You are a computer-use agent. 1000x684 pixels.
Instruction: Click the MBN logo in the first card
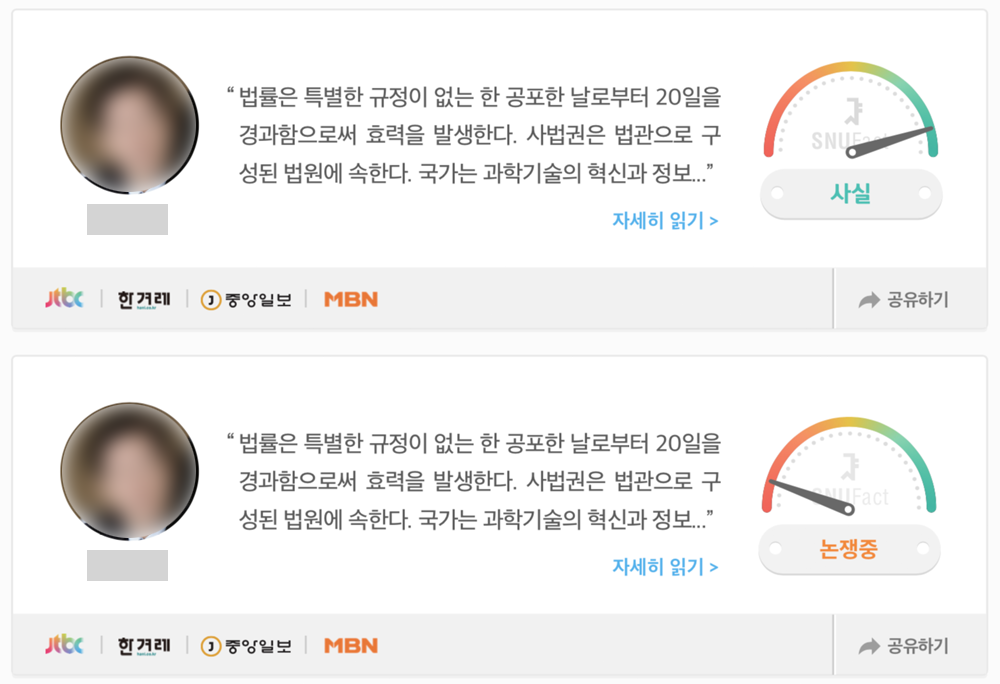(x=351, y=299)
